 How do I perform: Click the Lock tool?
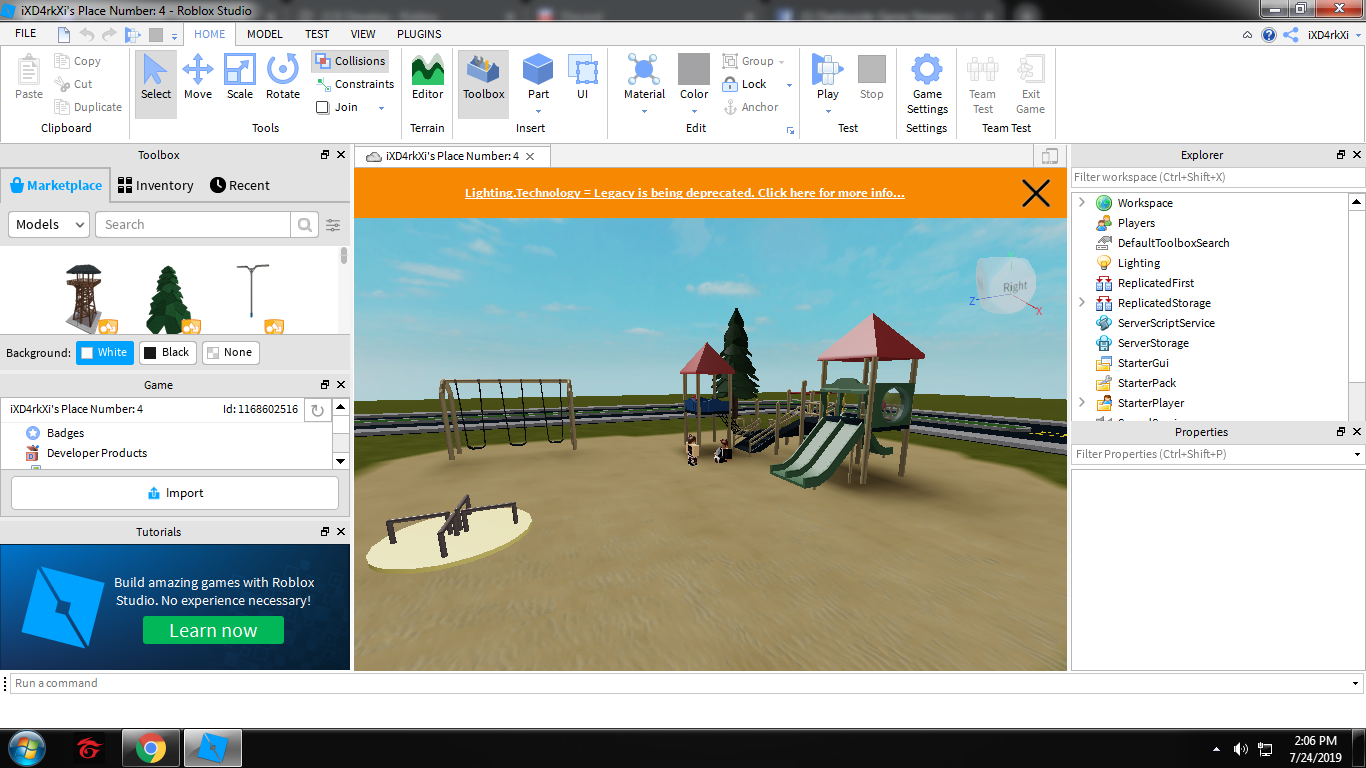coord(744,84)
